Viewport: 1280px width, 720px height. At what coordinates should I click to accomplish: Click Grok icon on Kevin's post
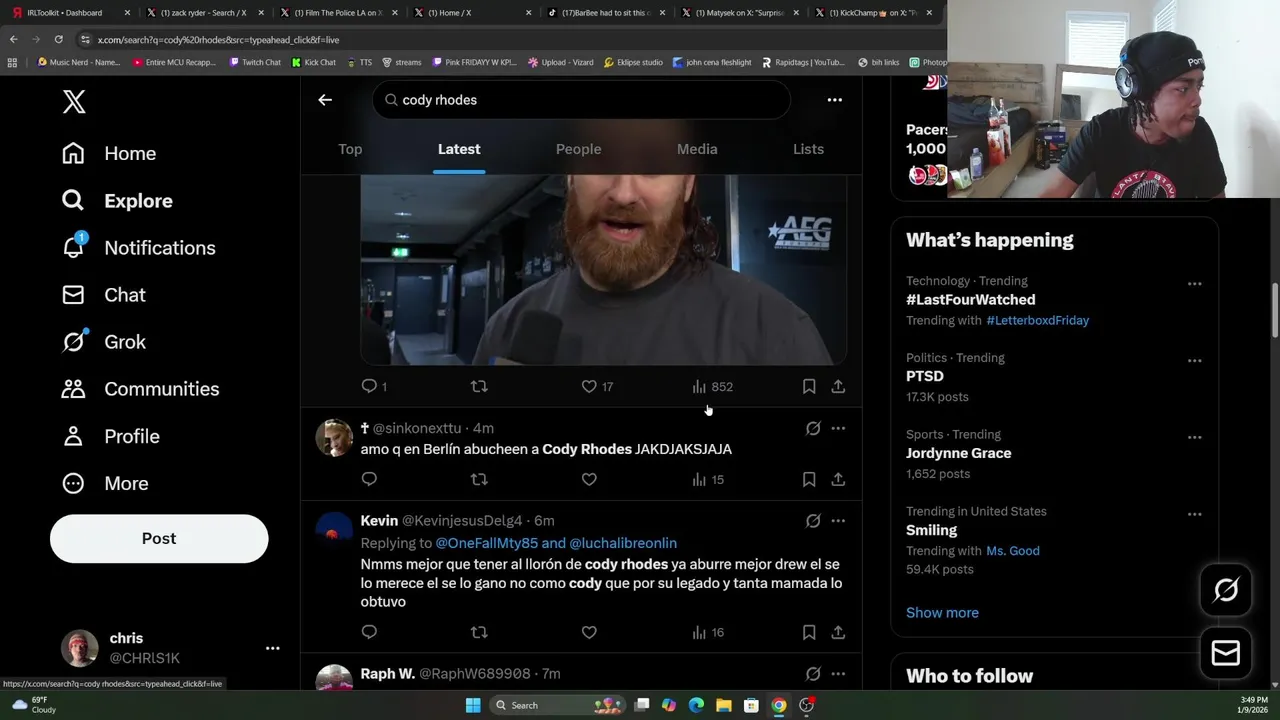pyautogui.click(x=813, y=521)
